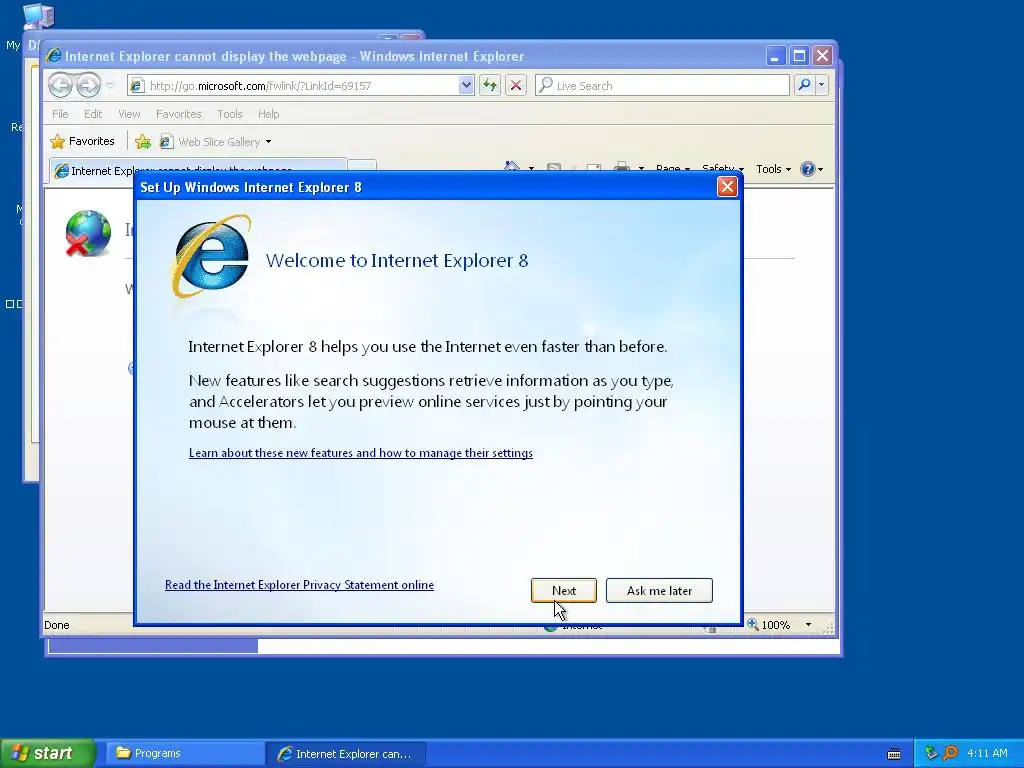
Task: Open the Edit menu
Action: click(x=93, y=114)
